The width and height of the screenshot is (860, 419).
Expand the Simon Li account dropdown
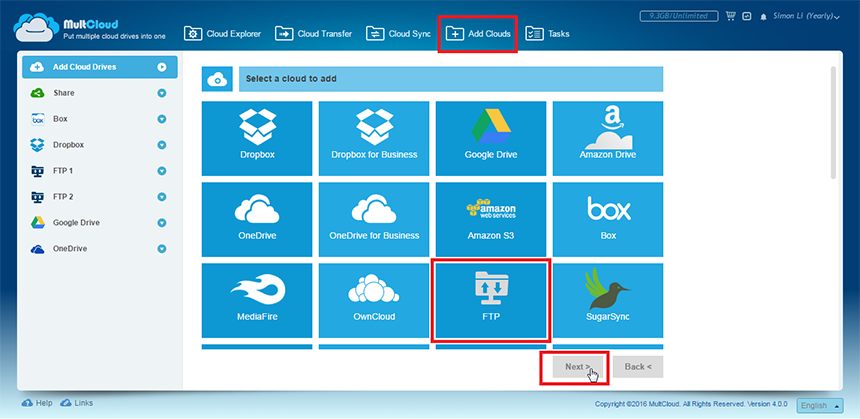(806, 16)
